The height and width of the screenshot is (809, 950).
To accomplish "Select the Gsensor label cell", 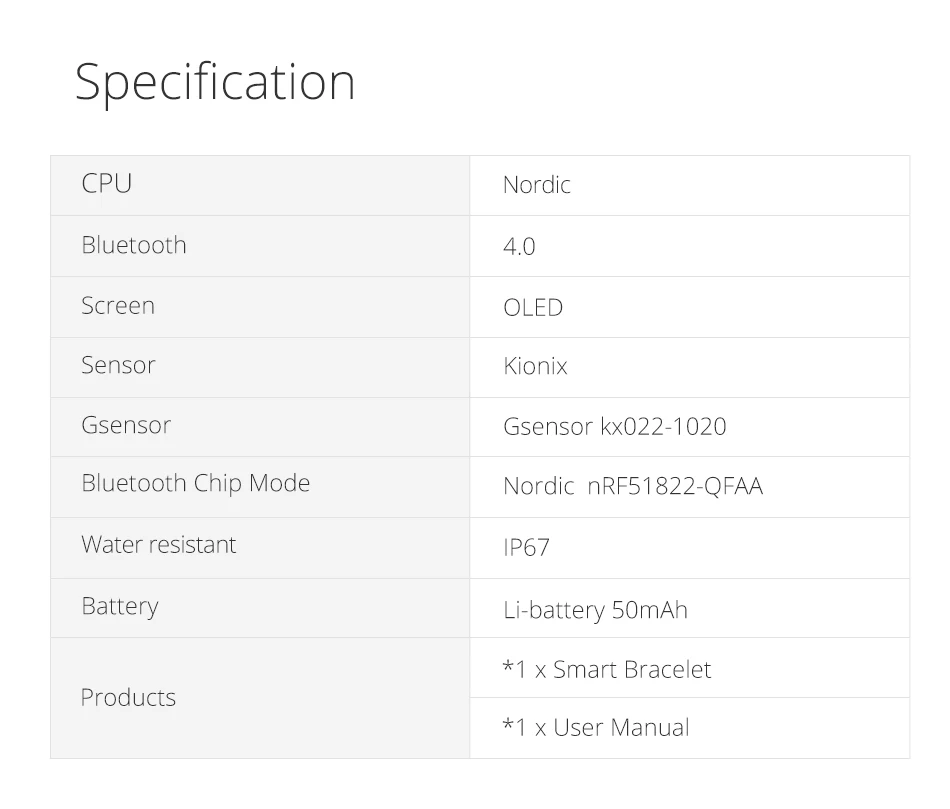I will [x=126, y=426].
